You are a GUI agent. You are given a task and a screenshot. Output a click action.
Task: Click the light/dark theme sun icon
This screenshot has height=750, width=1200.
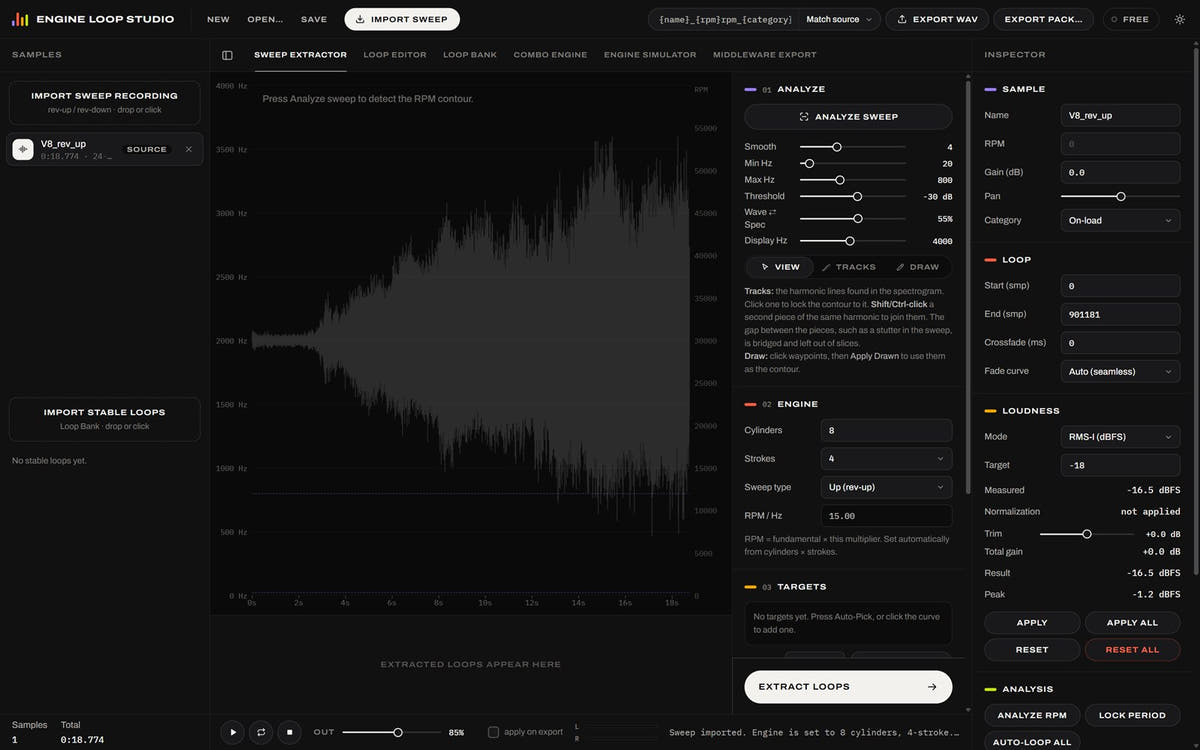click(x=1178, y=19)
